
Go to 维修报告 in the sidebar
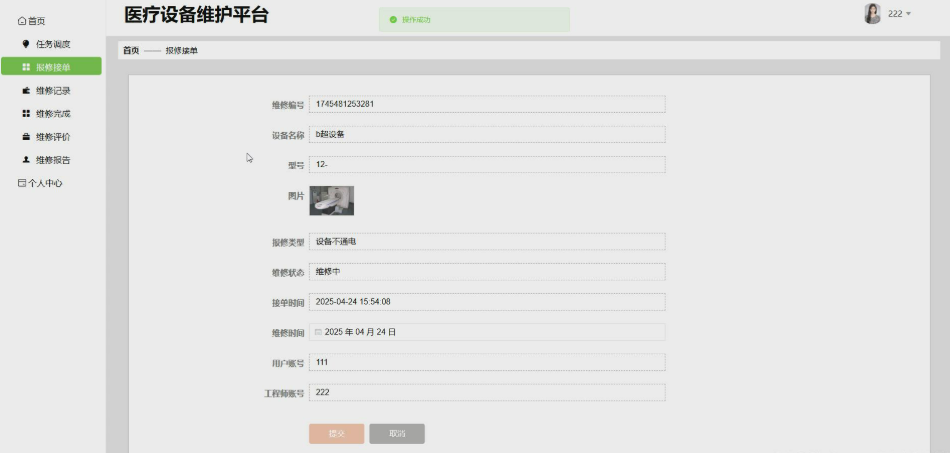[51, 160]
